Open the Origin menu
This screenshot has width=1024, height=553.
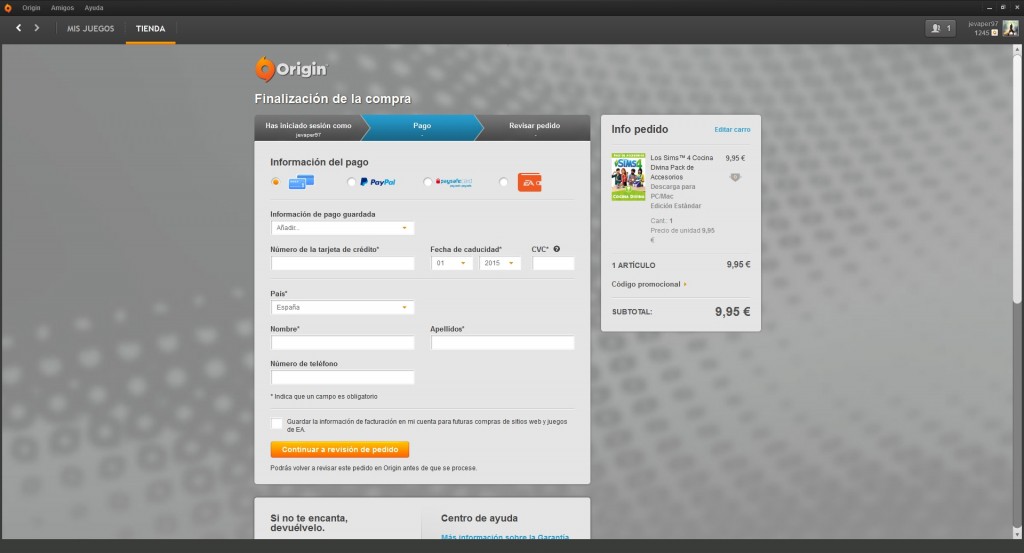click(31, 8)
